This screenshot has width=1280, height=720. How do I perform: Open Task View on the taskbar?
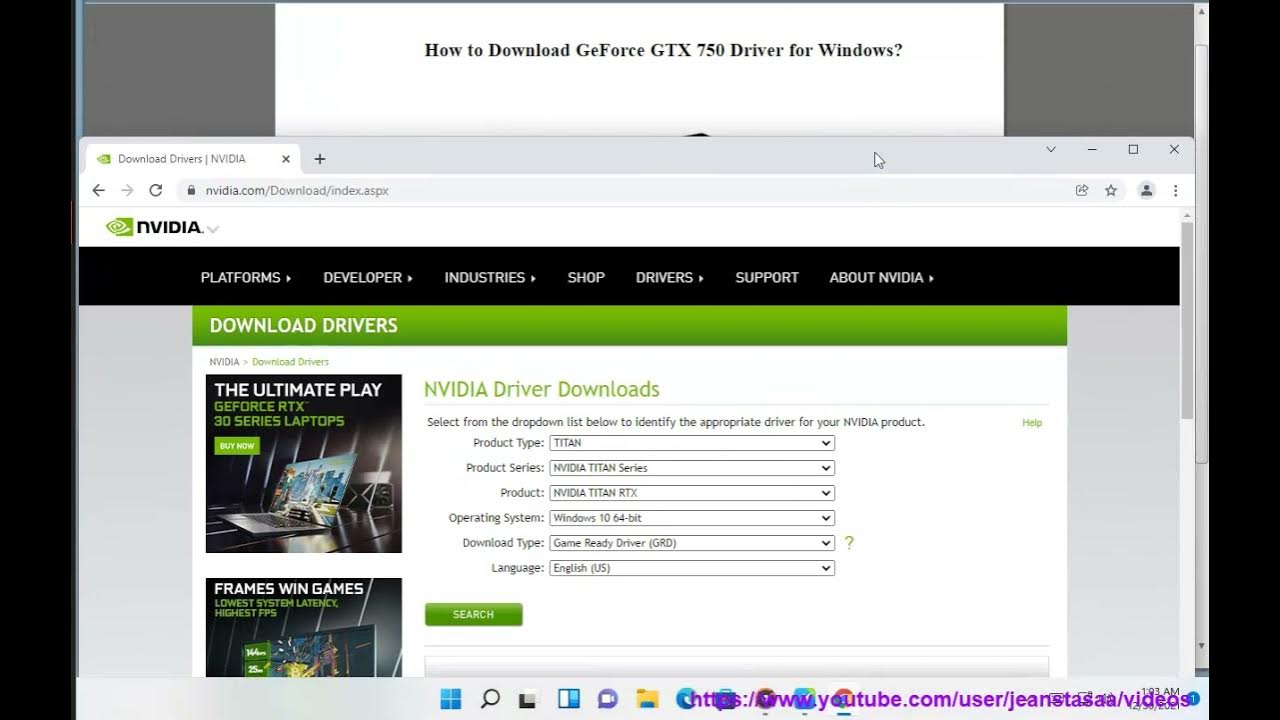point(528,699)
